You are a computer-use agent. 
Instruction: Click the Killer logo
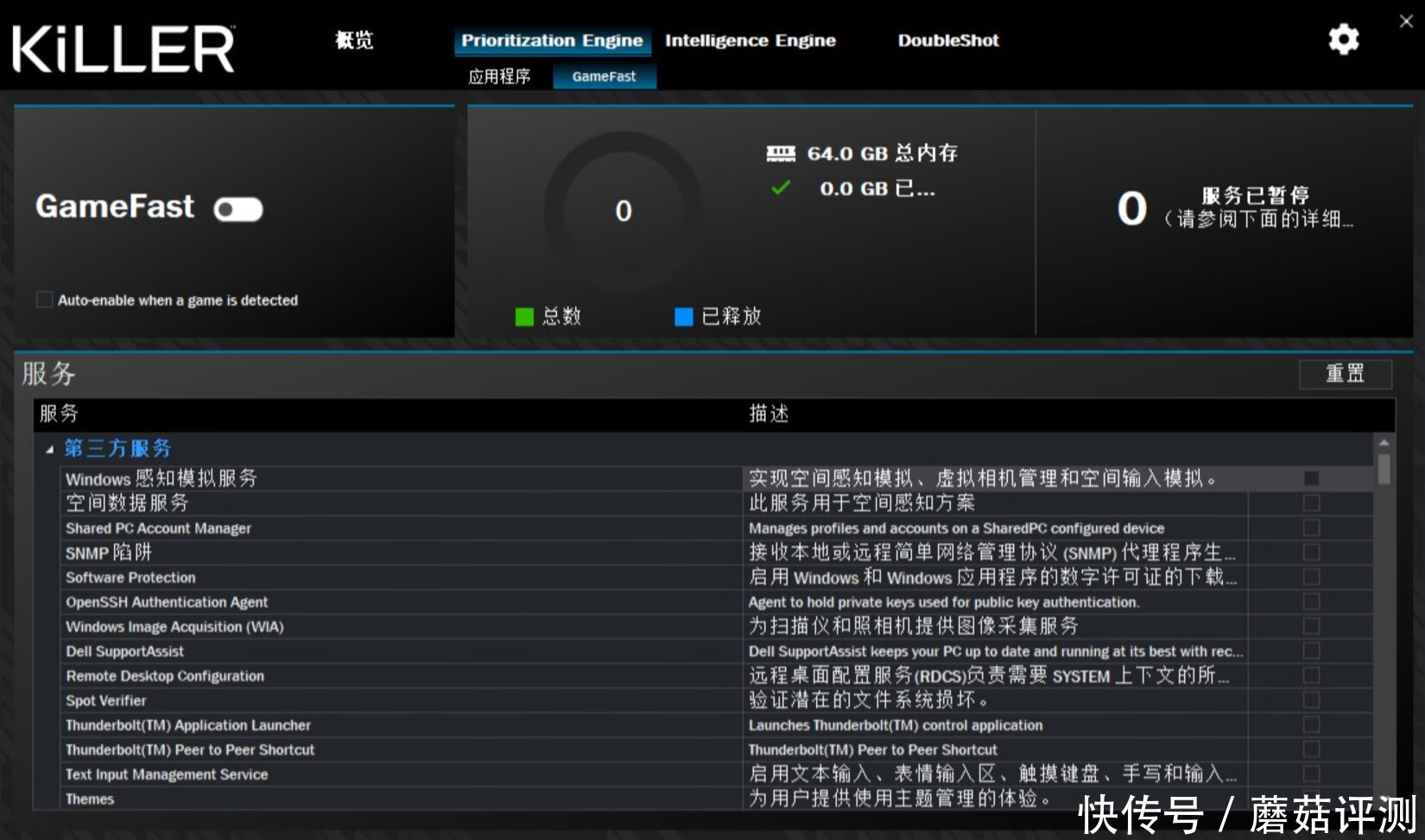coord(123,49)
